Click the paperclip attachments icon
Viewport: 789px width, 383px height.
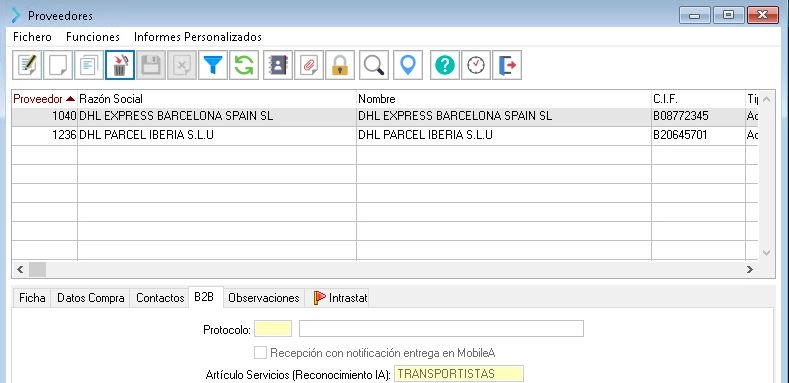point(309,65)
